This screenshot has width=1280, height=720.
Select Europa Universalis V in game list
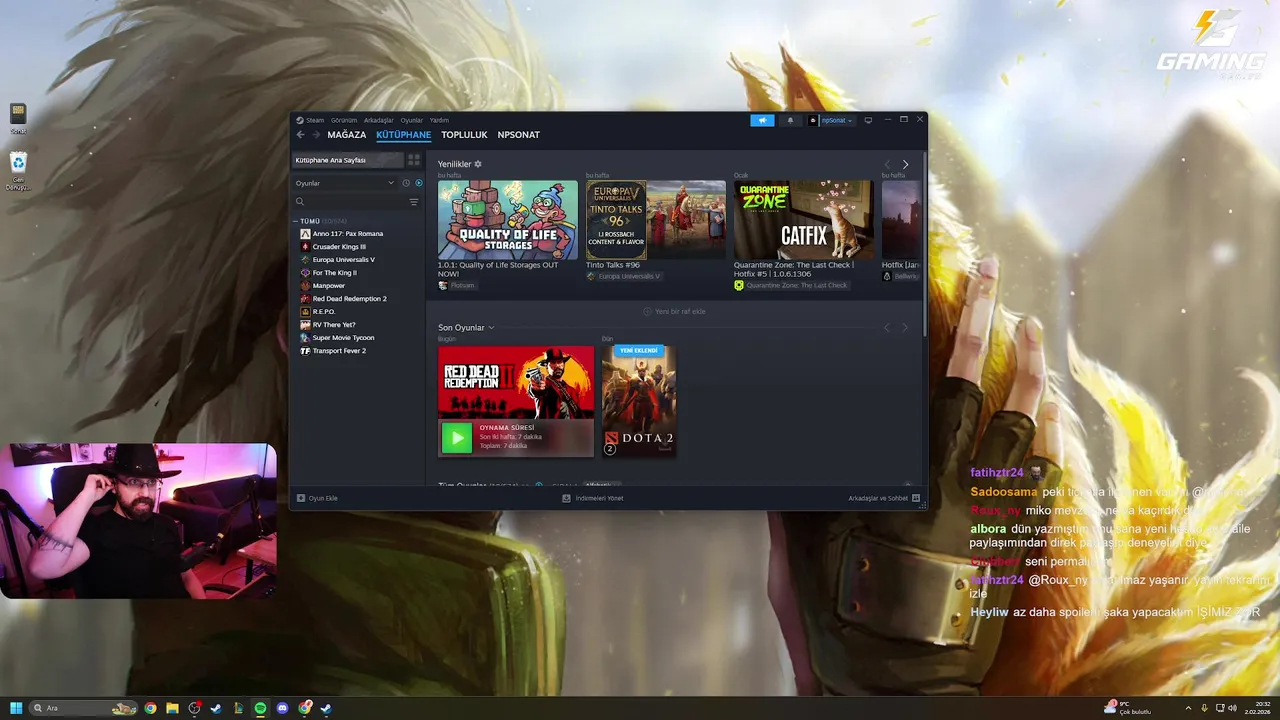[x=343, y=260]
